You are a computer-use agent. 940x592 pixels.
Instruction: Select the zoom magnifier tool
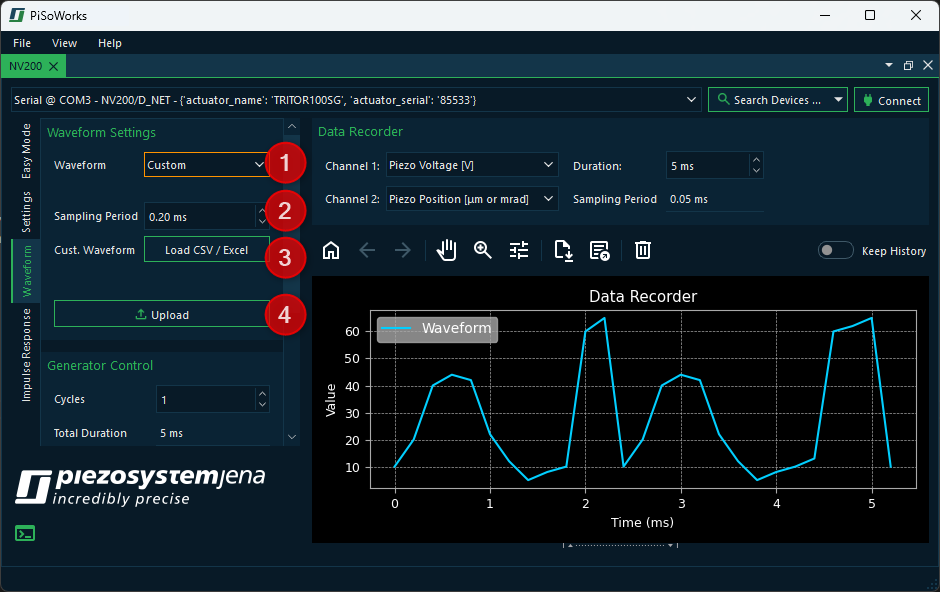click(483, 250)
